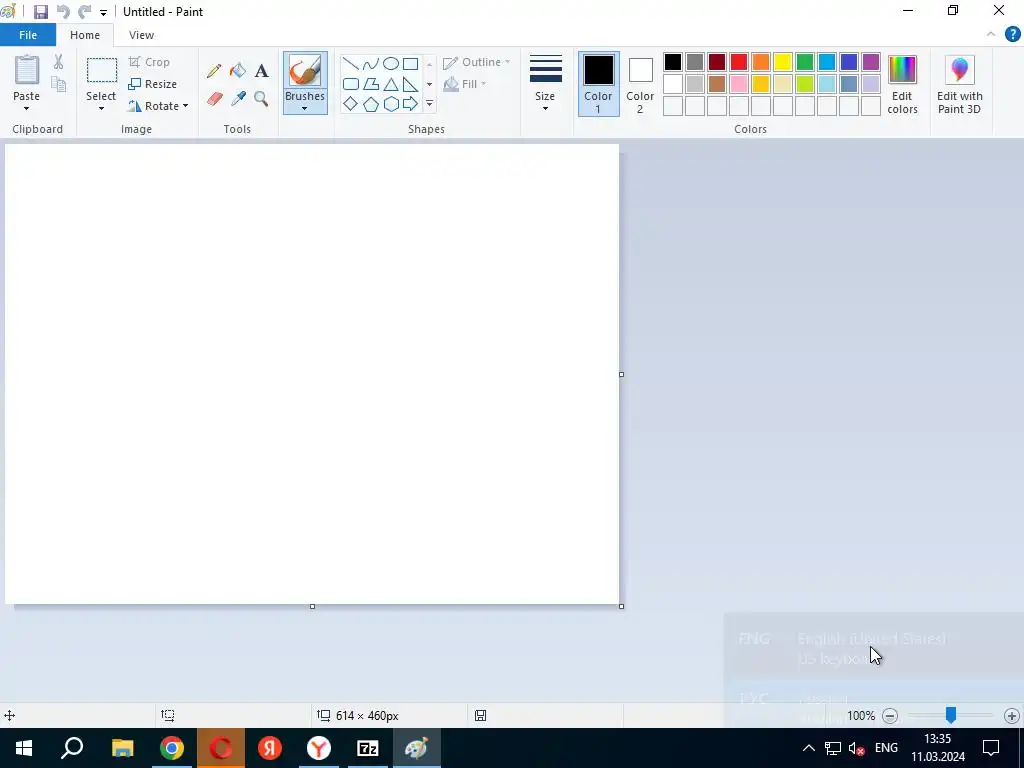Pick the Rounded rectangle shape
Screen dimensions: 1024x768
tap(351, 84)
